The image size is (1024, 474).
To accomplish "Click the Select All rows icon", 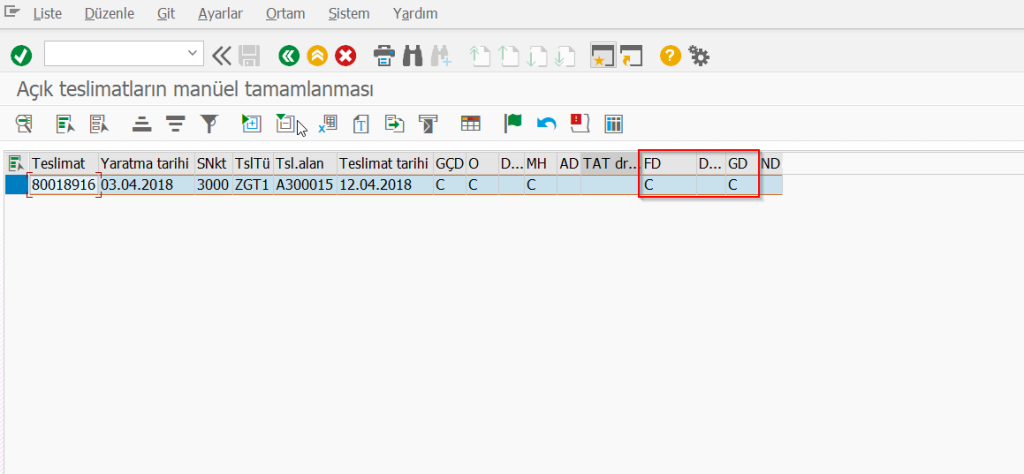I will click(x=65, y=123).
